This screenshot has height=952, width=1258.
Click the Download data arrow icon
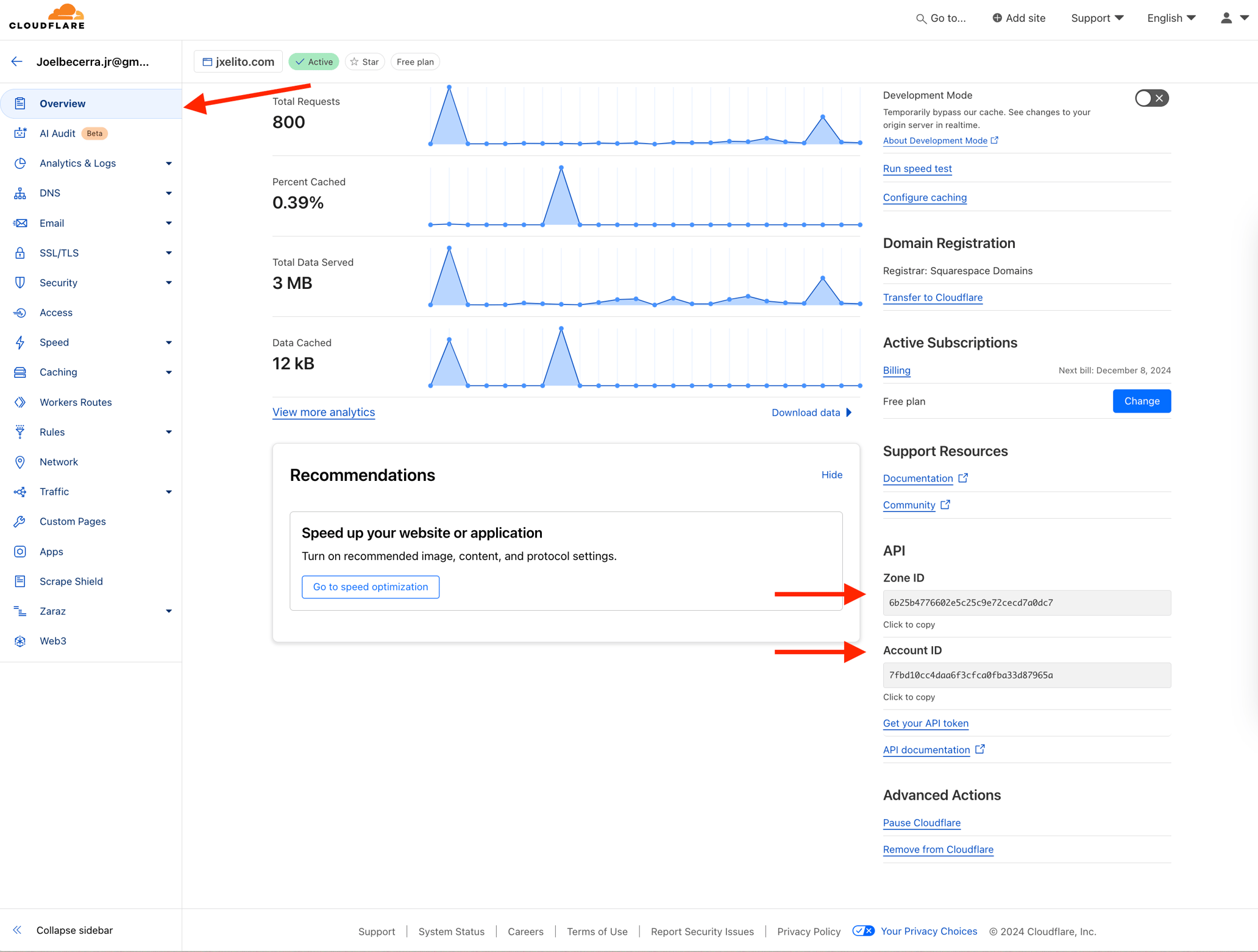pyautogui.click(x=849, y=413)
